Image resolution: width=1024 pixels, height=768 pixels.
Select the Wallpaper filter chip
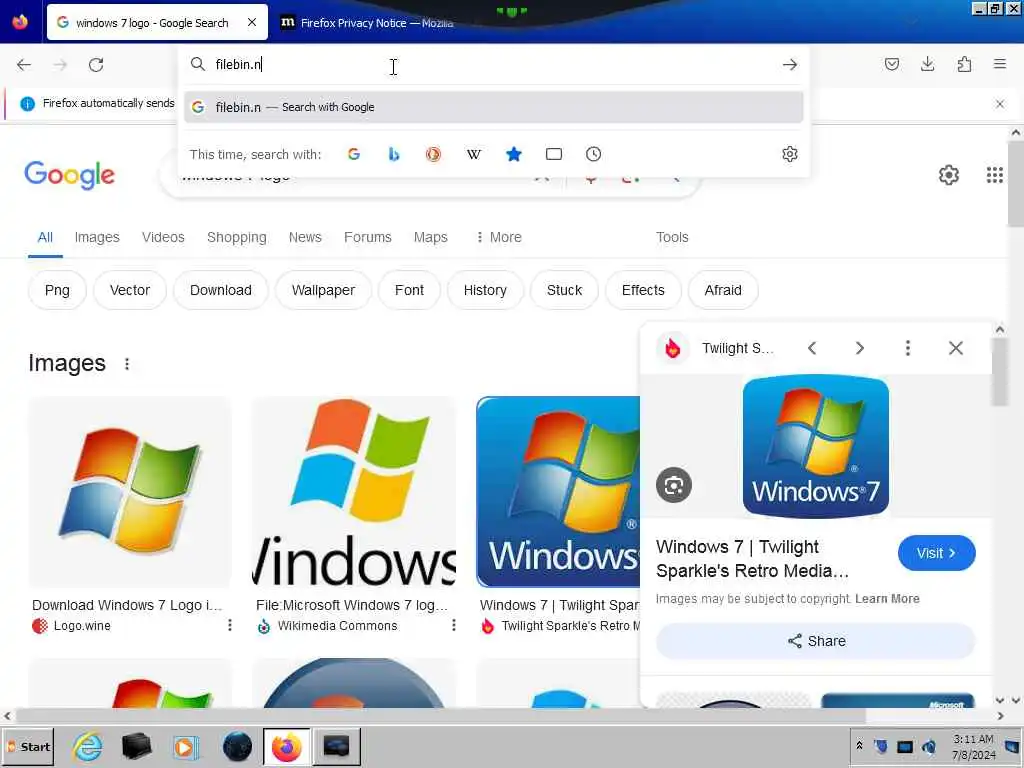click(323, 290)
